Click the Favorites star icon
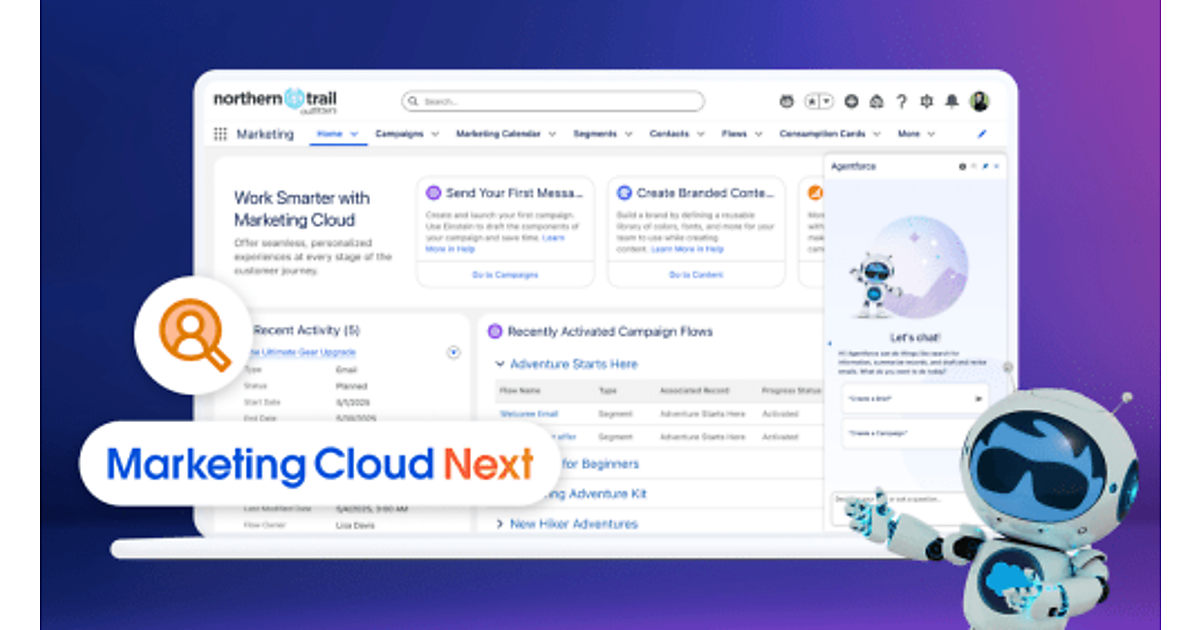 coord(813,101)
